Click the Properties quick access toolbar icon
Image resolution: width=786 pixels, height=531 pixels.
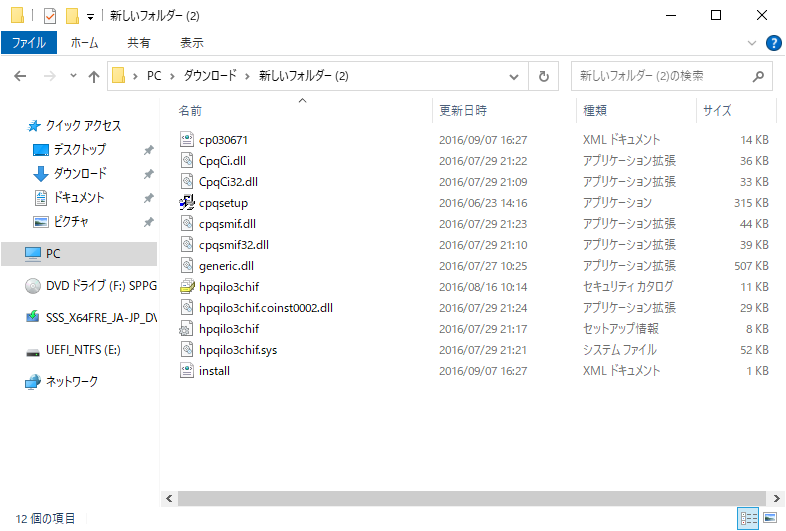pyautogui.click(x=50, y=16)
